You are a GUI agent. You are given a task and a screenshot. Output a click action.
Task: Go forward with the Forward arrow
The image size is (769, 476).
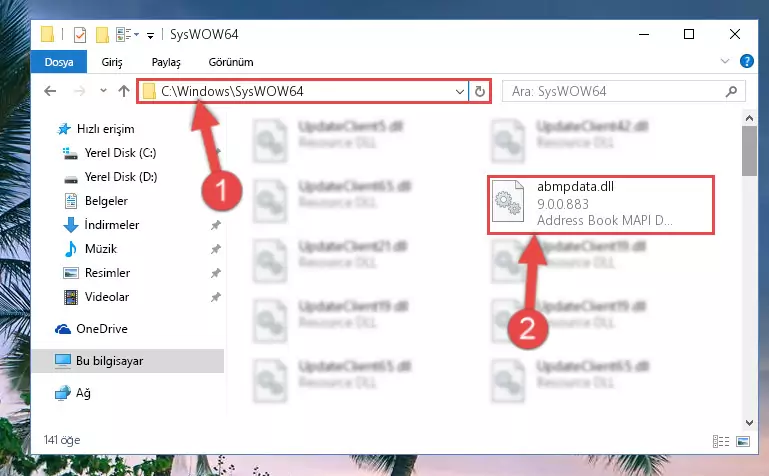pyautogui.click(x=79, y=91)
